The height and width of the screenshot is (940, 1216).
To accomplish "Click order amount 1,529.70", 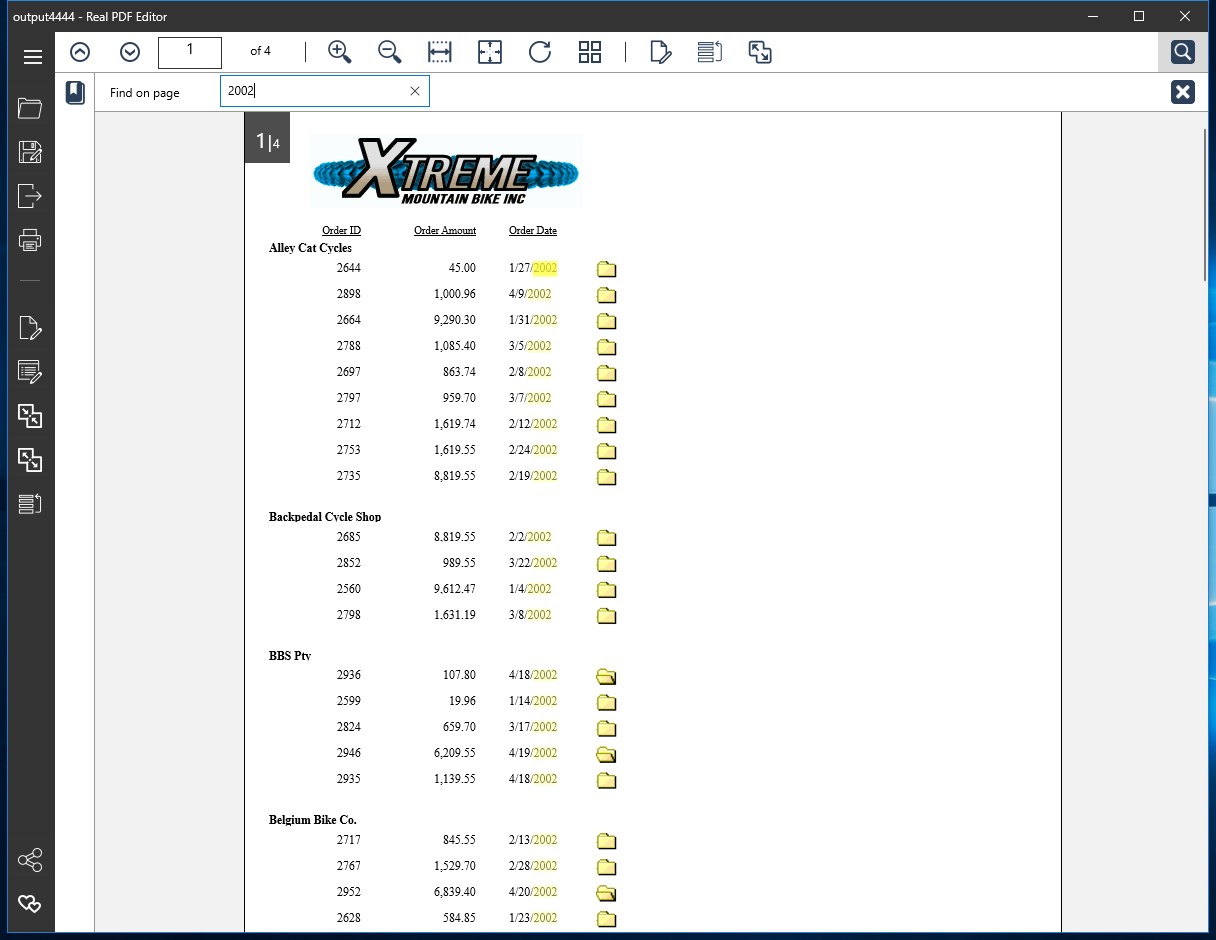I will click(x=455, y=866).
